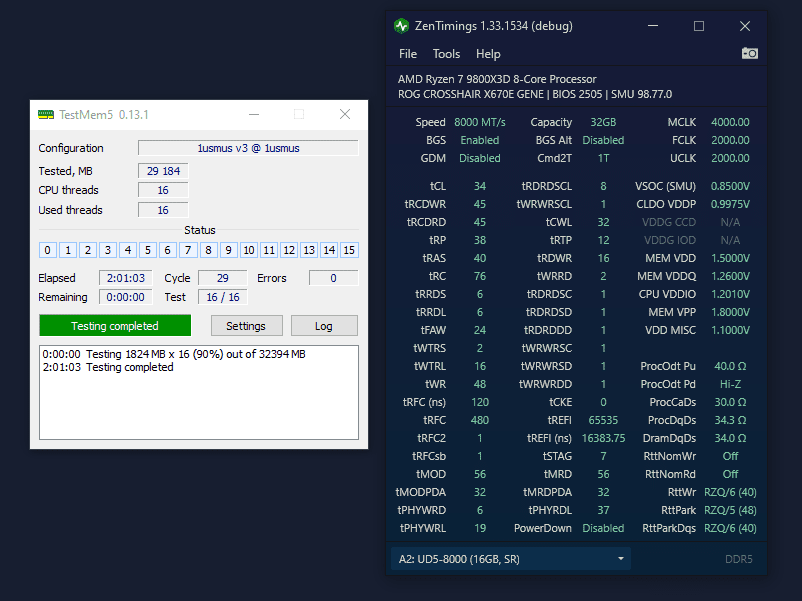
Task: Click the MEM VDD value 1.5000V
Action: [730, 258]
